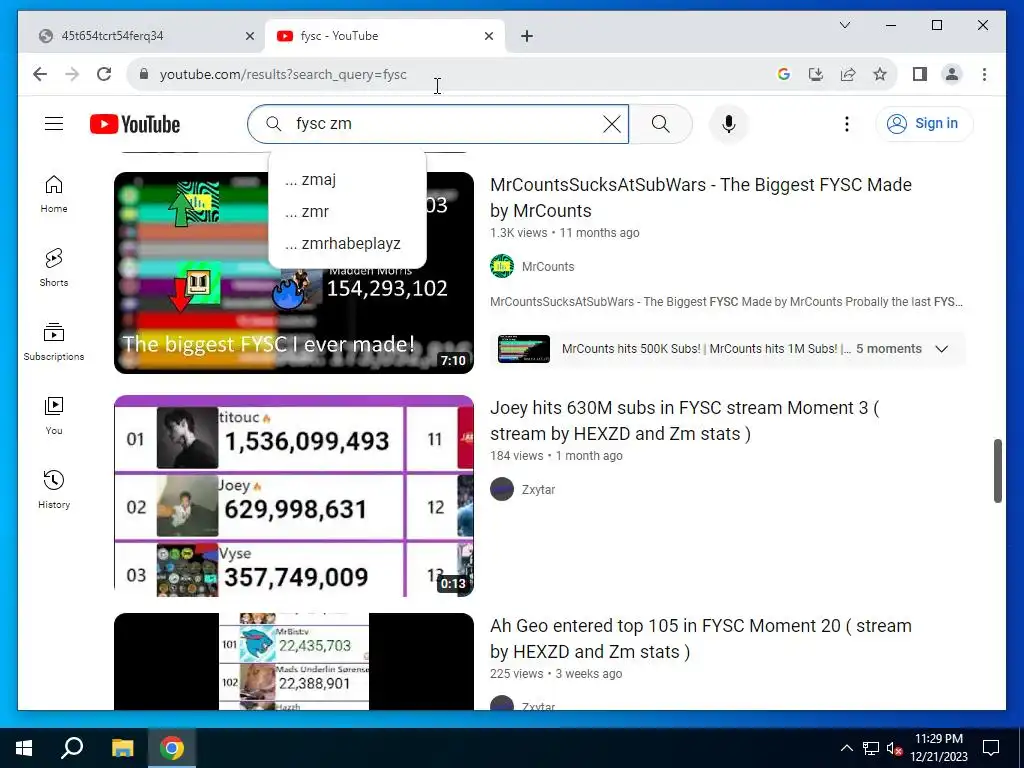Select the 'zmaj' search suggestion
Image resolution: width=1024 pixels, height=768 pixels.
coord(347,179)
